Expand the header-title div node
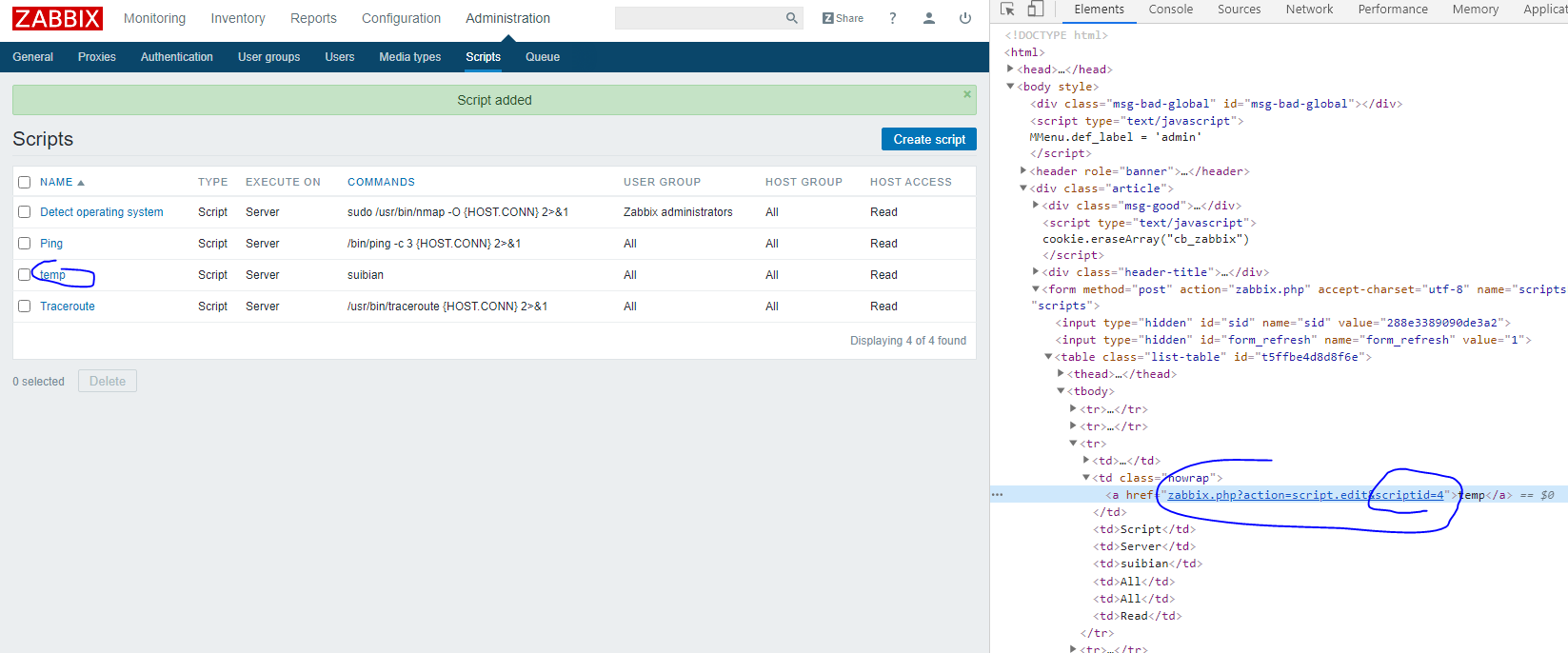Screen dimensions: 1568x653 (x=1036, y=271)
